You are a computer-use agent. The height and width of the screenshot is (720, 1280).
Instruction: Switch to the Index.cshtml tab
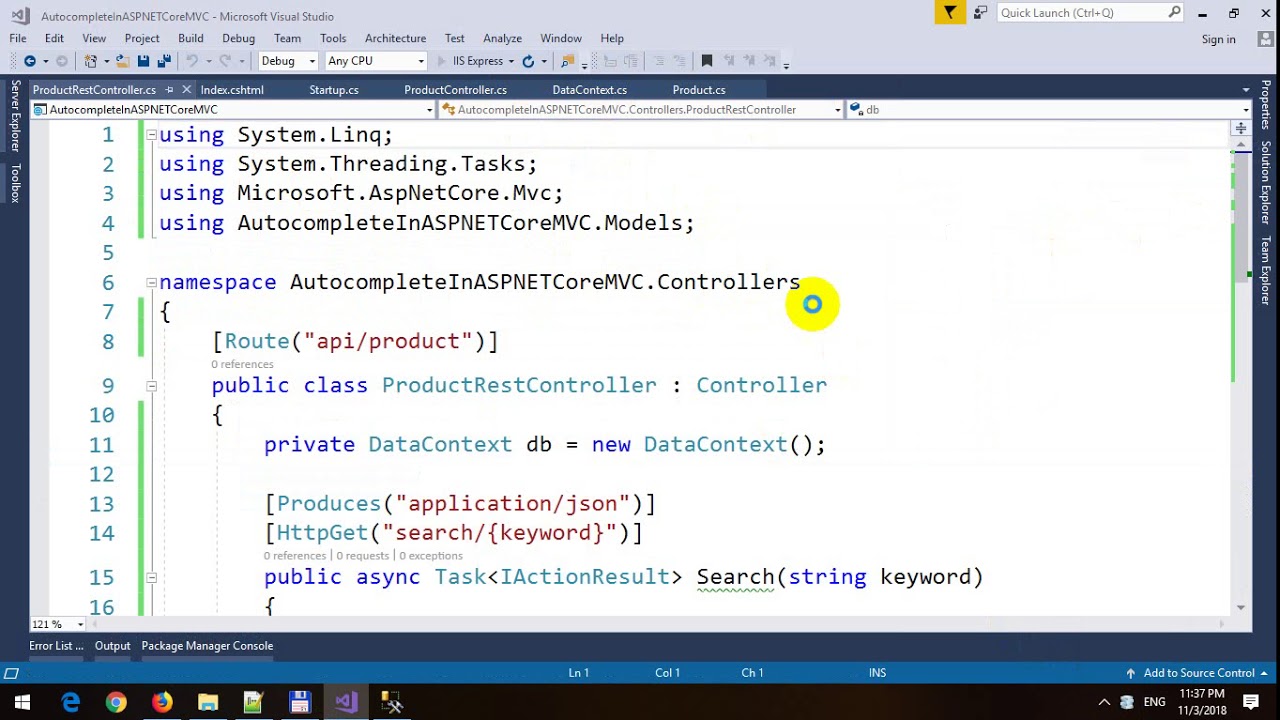232,90
